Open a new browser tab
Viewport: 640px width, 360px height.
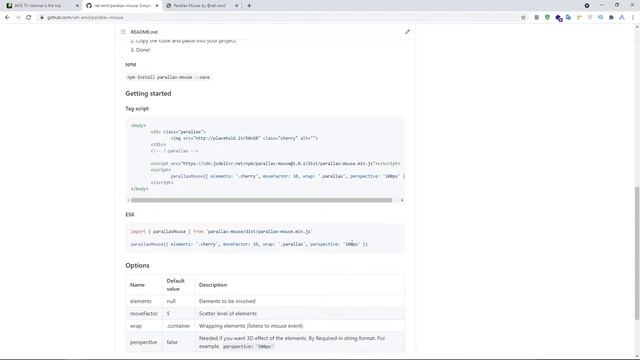click(249, 6)
